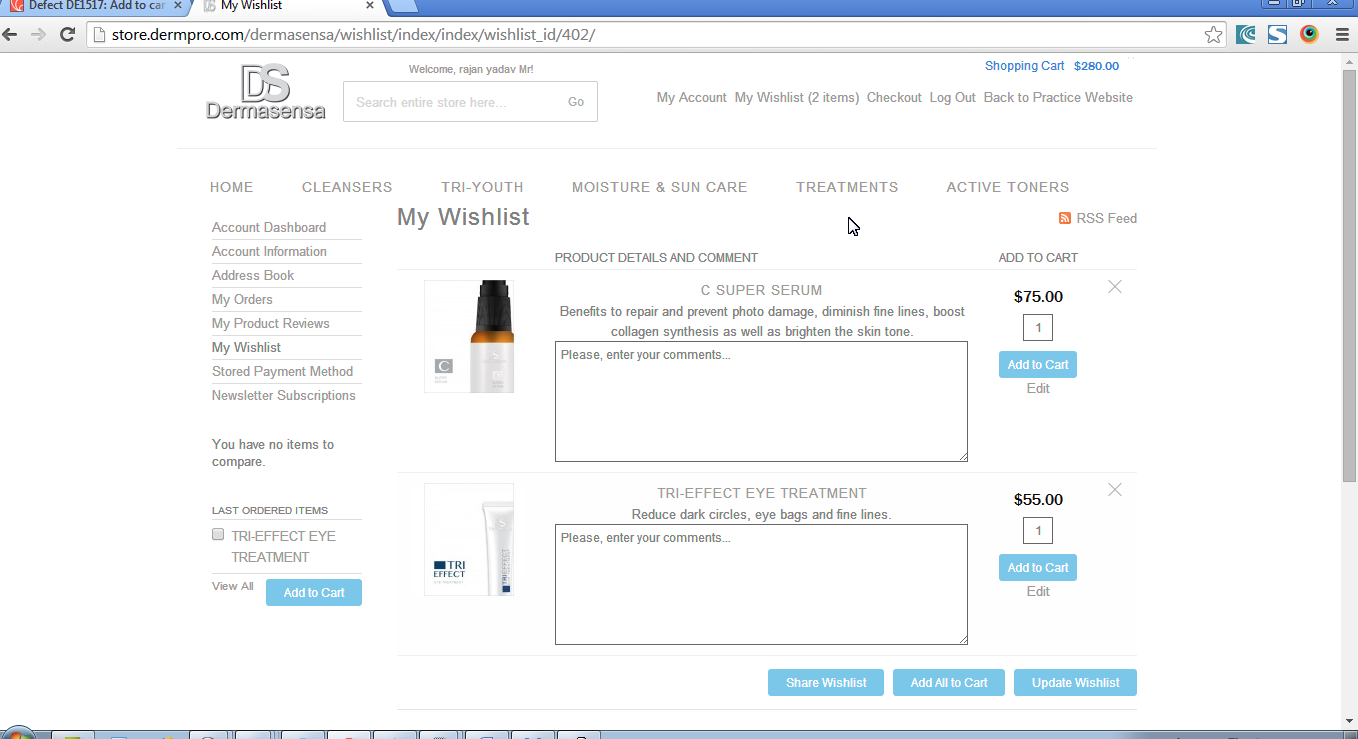Click Add All to Cart
Image resolution: width=1358 pixels, height=739 pixels.
(x=949, y=683)
